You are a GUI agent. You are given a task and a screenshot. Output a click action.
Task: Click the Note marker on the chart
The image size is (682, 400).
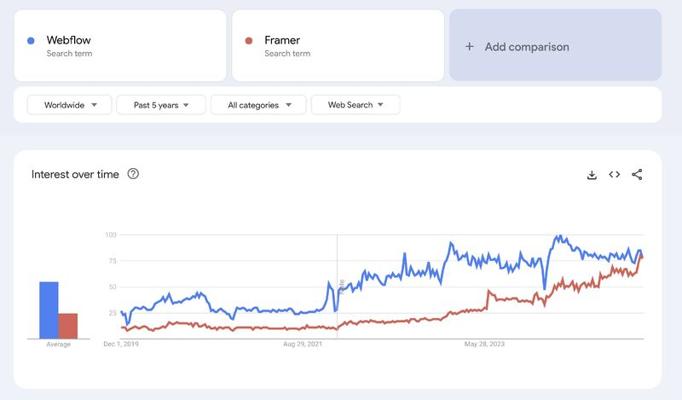(342, 286)
